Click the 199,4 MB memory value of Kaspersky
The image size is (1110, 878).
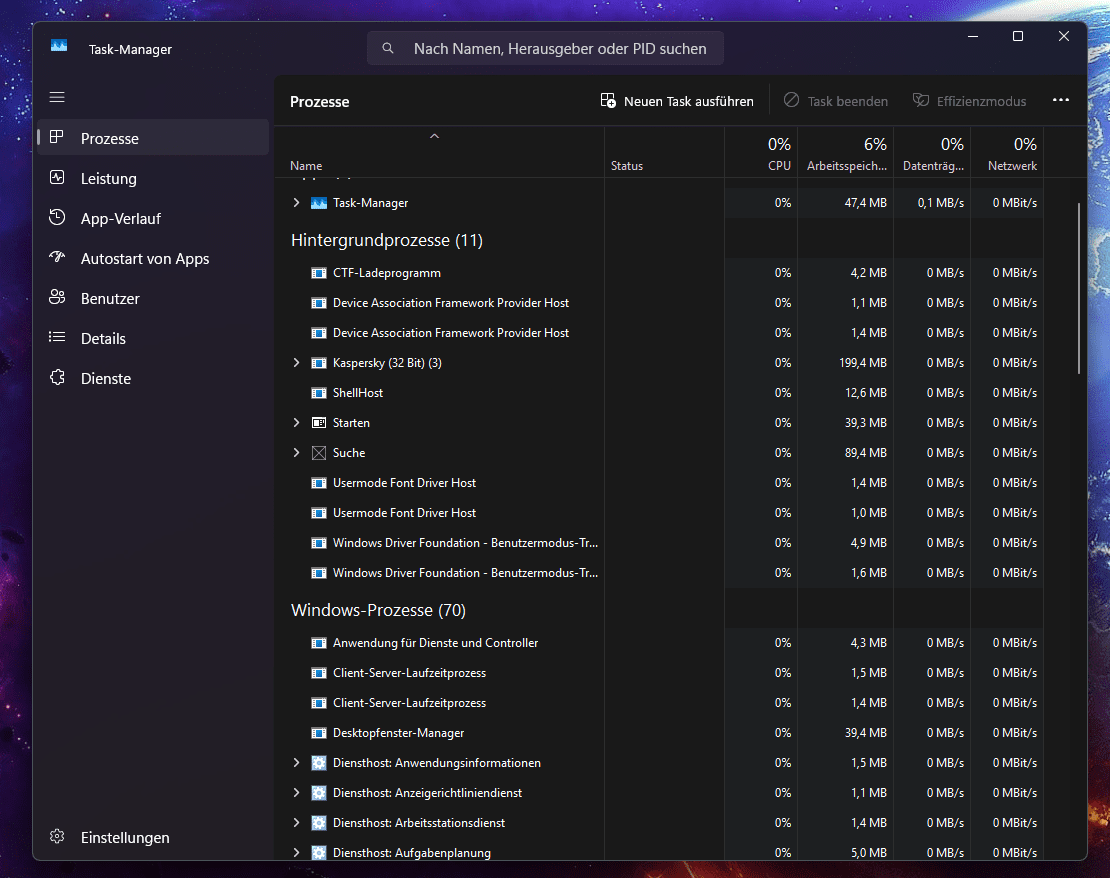pyautogui.click(x=863, y=363)
